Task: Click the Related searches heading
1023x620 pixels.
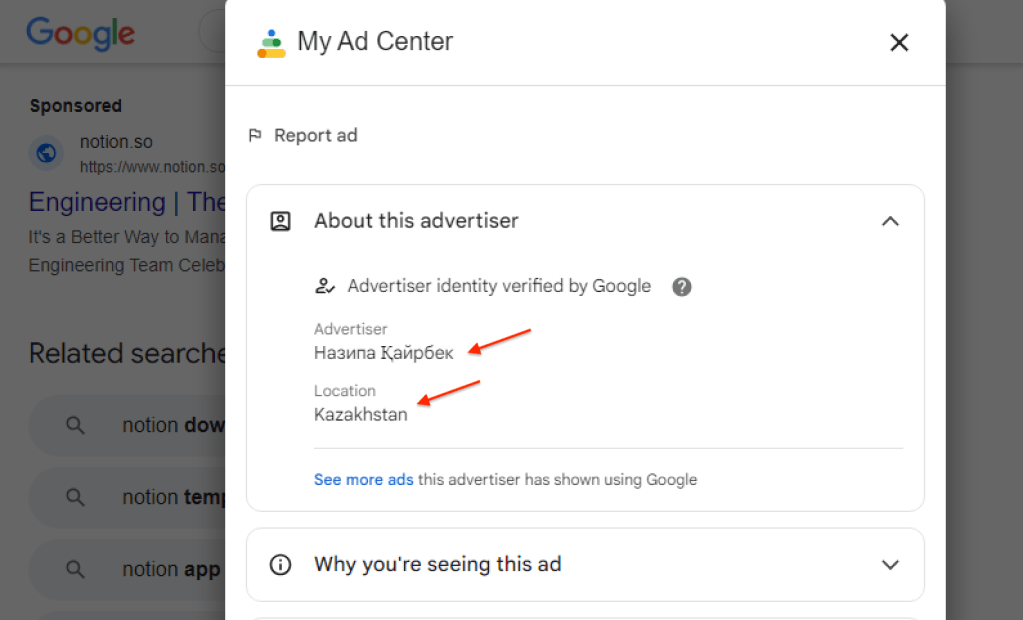Action: (127, 353)
